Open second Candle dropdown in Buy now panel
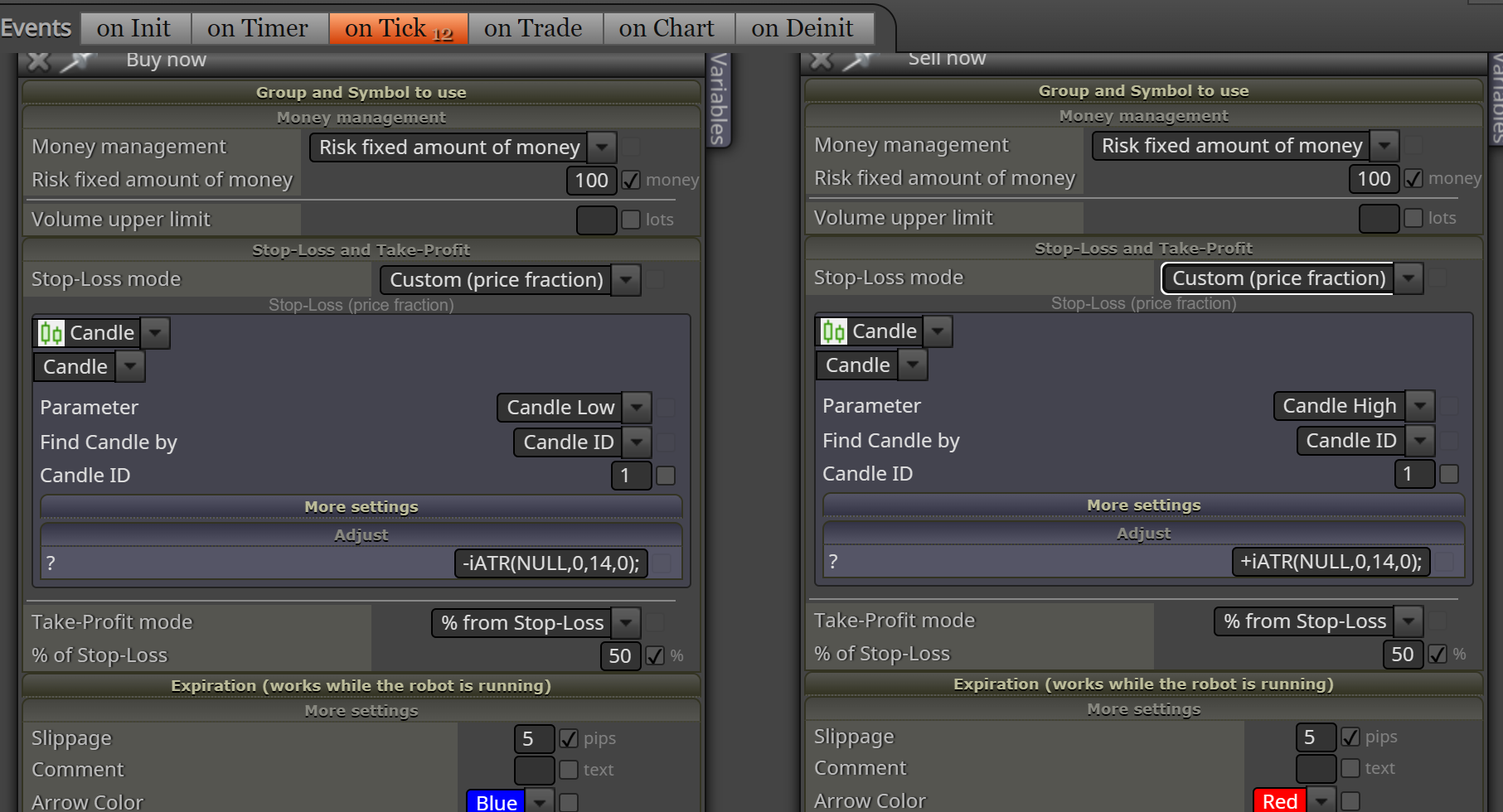 tap(89, 367)
